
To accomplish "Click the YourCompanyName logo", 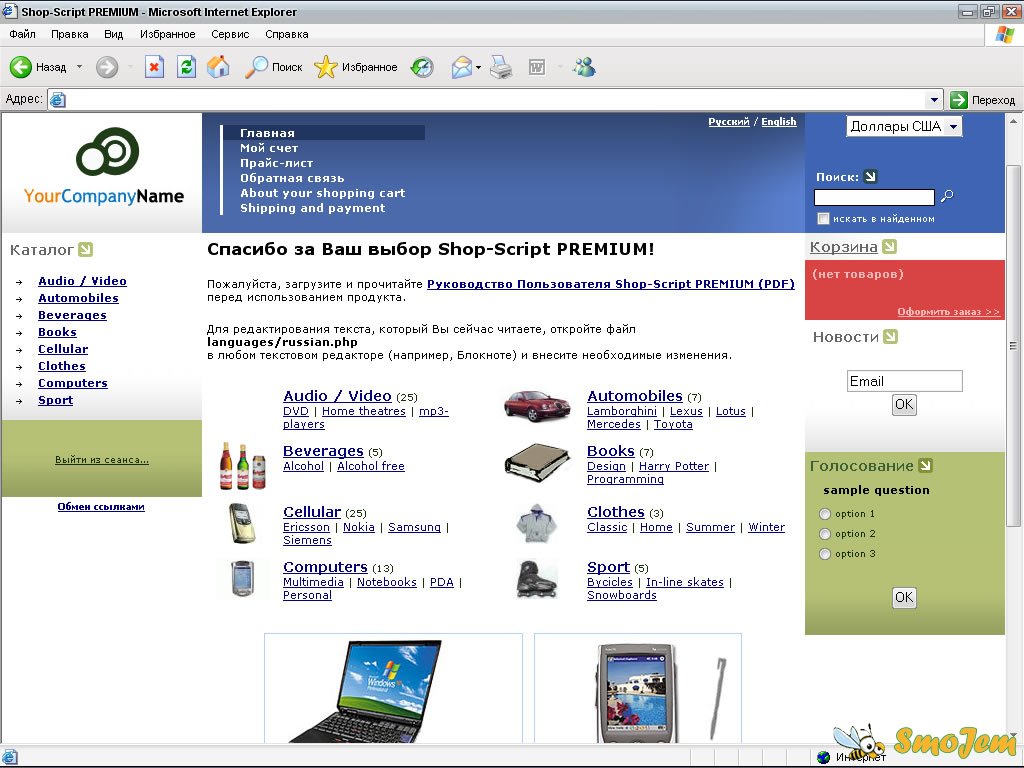I will (104, 167).
